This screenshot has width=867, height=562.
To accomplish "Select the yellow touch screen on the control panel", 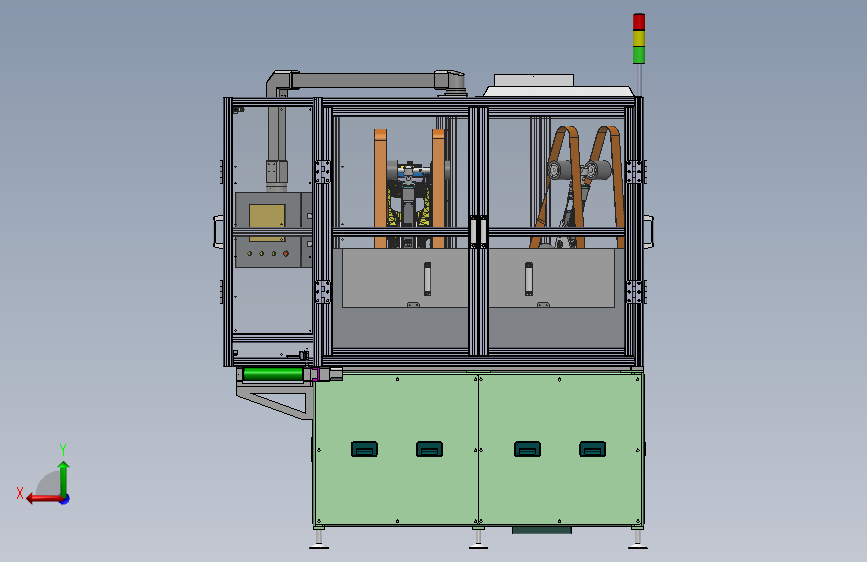I will pyautogui.click(x=267, y=222).
